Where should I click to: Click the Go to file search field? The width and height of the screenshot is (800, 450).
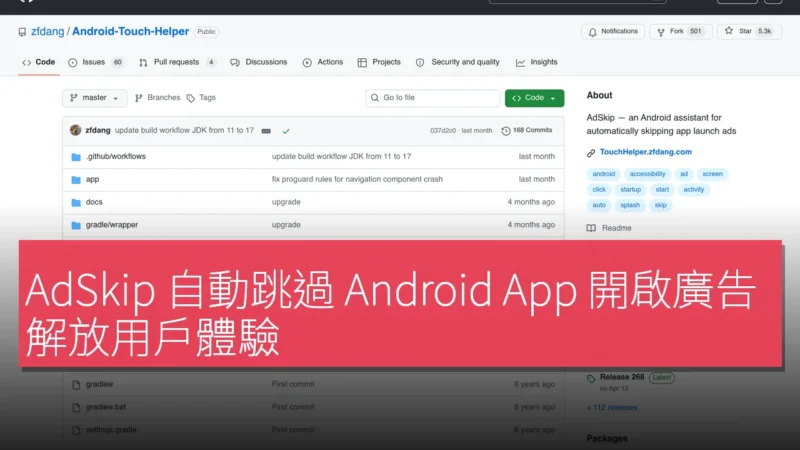(433, 98)
